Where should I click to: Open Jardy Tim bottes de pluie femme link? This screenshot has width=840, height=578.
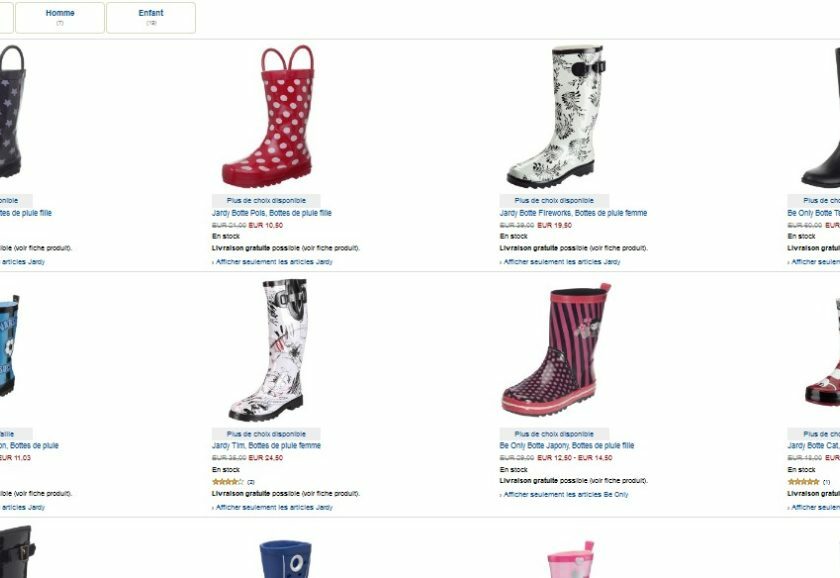click(x=266, y=445)
